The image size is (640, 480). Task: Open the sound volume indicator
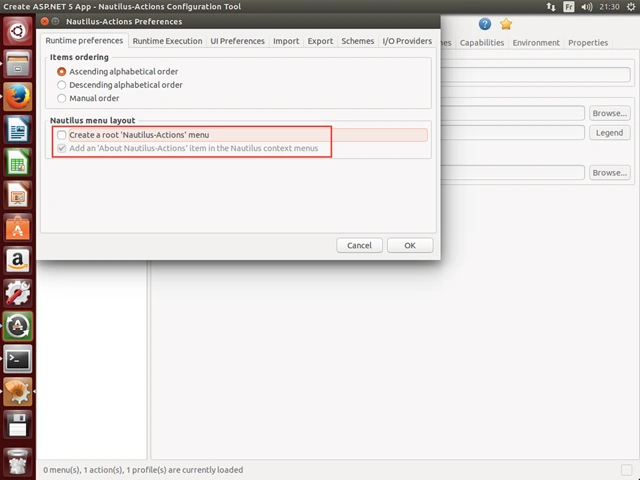point(587,7)
